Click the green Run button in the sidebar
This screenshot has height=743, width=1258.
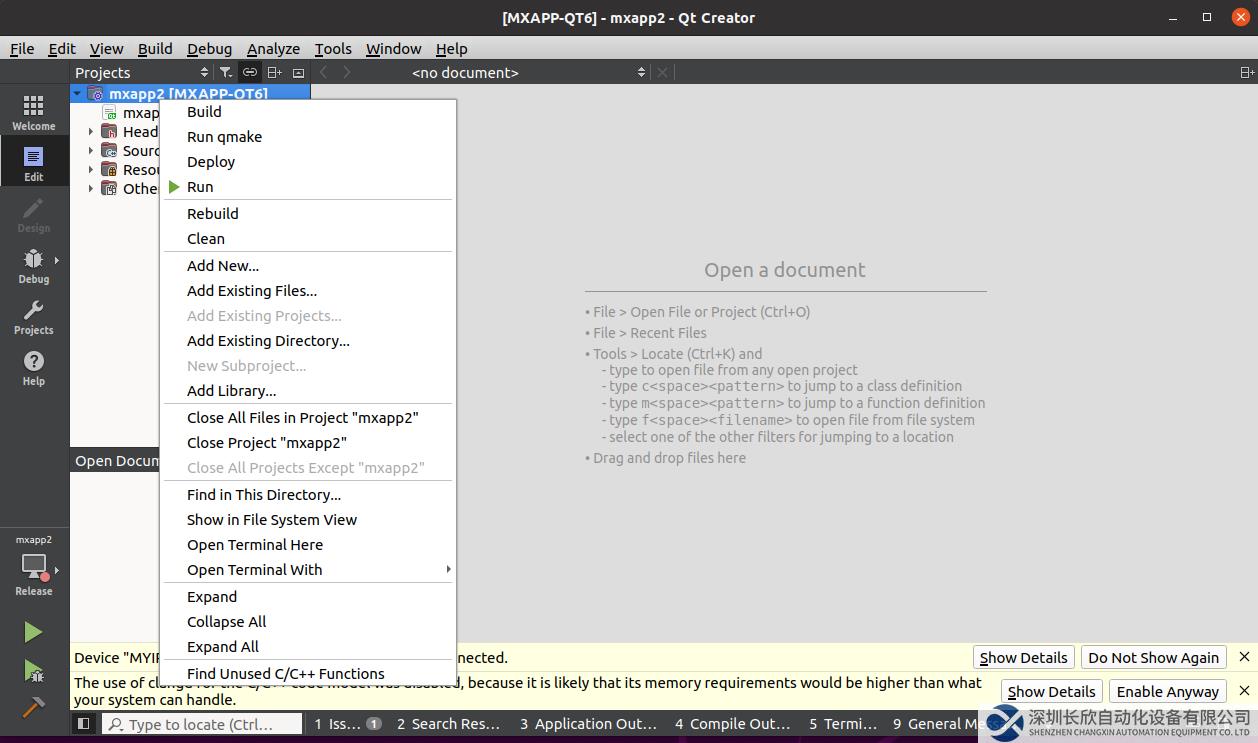tap(34, 632)
